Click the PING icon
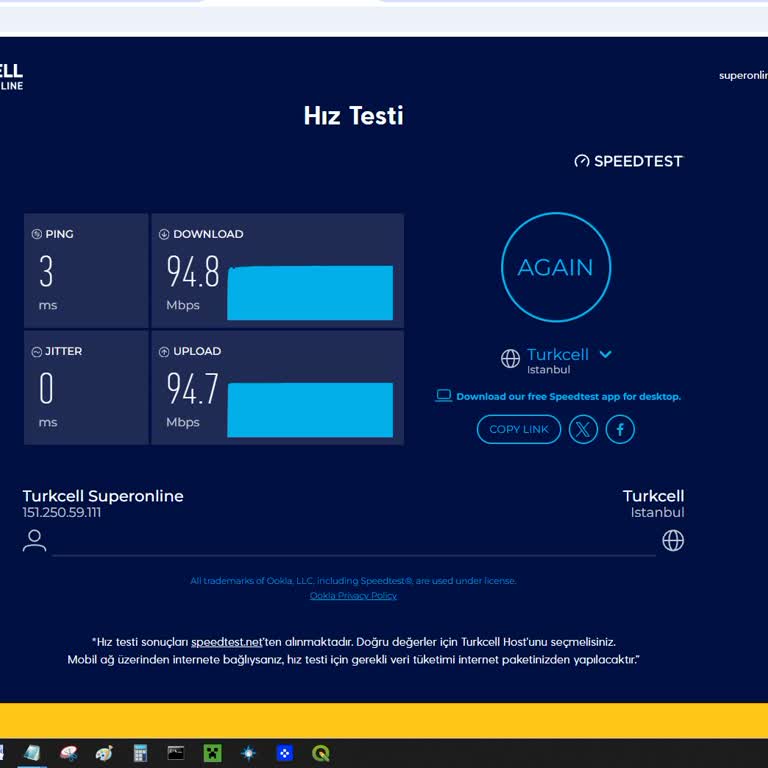 click(x=37, y=234)
